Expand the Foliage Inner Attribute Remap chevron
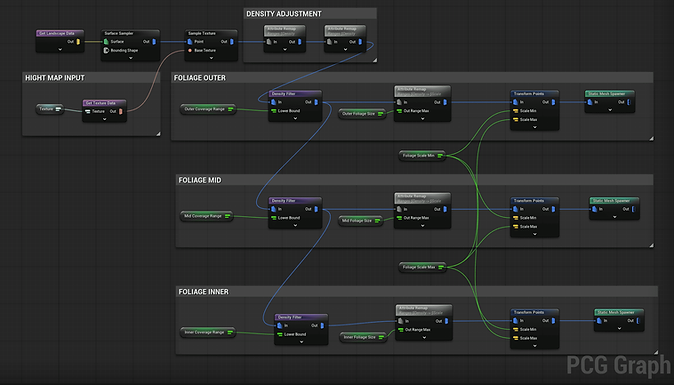Screen dimensions: 674x385 [x=424, y=338]
